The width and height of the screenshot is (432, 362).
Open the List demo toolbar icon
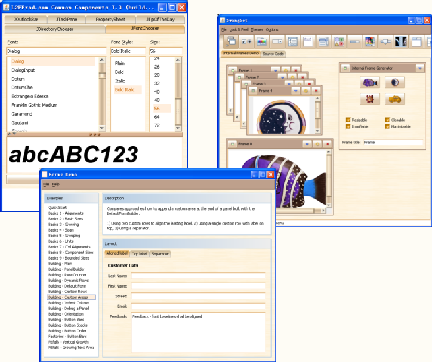click(324, 42)
